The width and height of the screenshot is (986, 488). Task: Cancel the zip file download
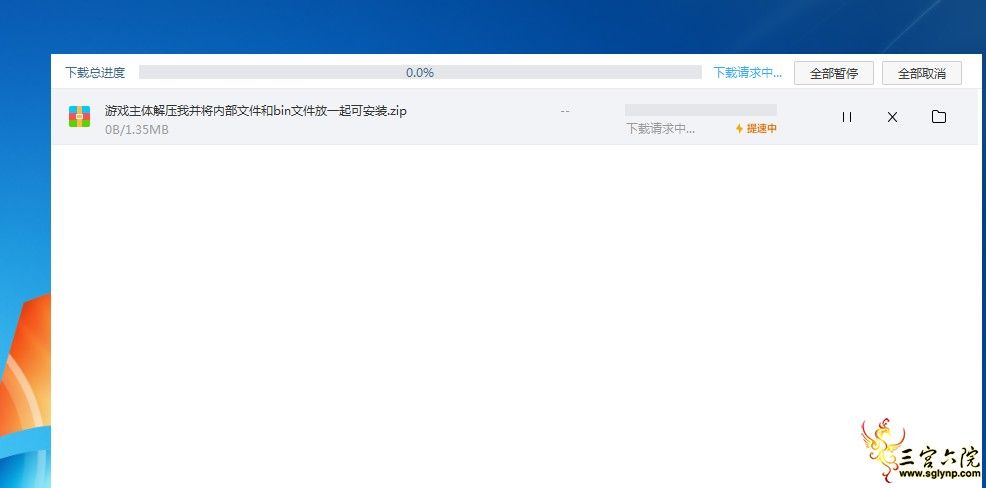[x=892, y=117]
